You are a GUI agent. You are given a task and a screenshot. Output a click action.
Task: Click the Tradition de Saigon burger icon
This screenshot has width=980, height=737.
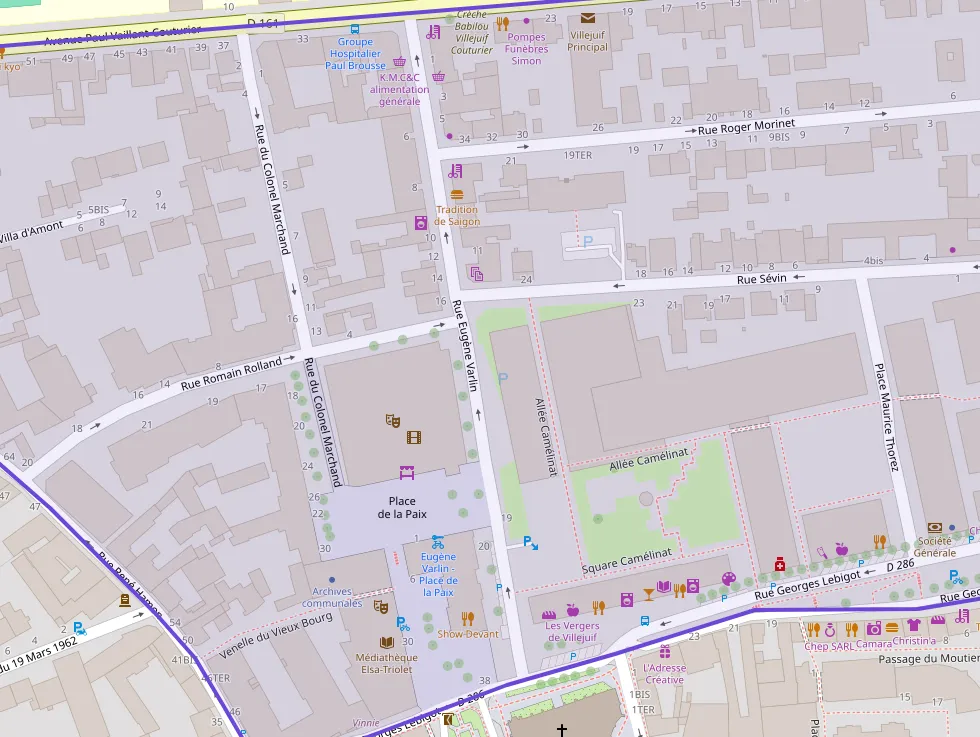pos(457,194)
